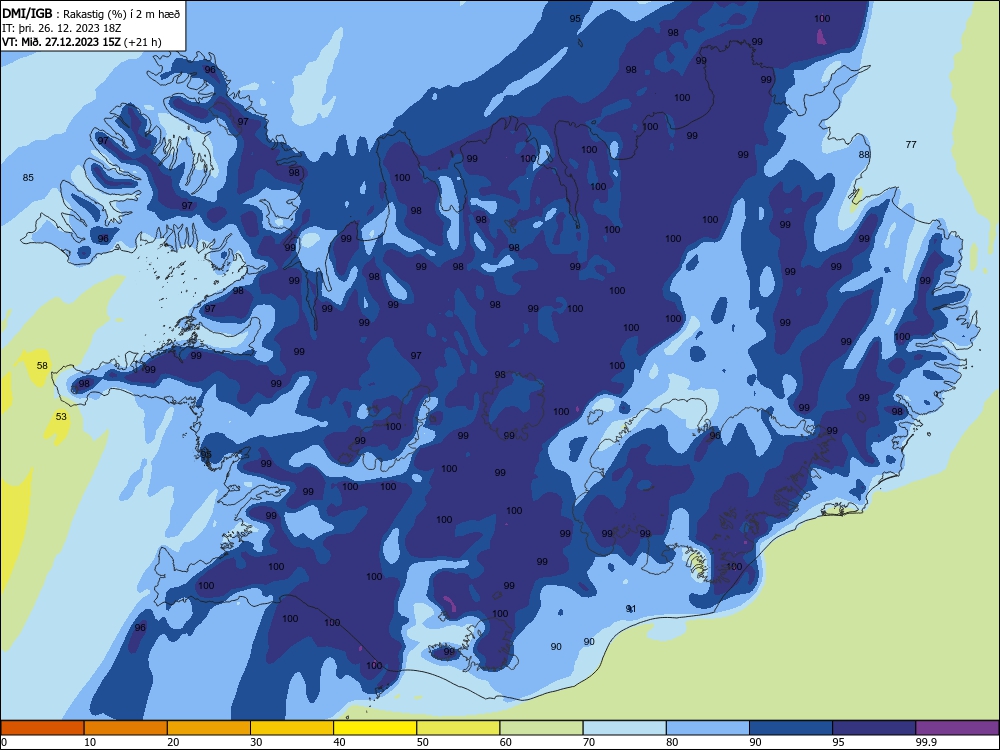Click the legend tick label '30'
This screenshot has height=750, width=1000.
(x=256, y=742)
